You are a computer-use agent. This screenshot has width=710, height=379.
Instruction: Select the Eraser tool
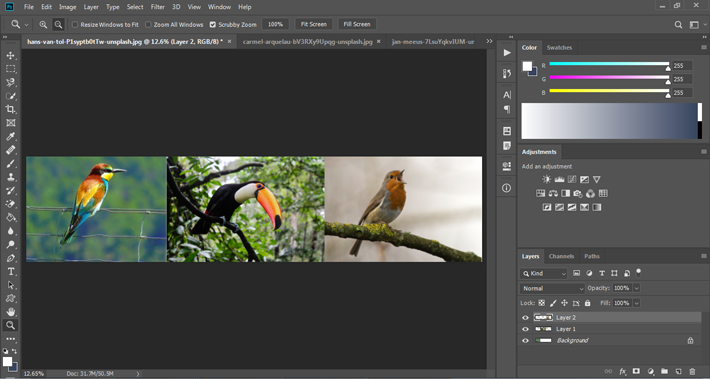click(x=10, y=204)
